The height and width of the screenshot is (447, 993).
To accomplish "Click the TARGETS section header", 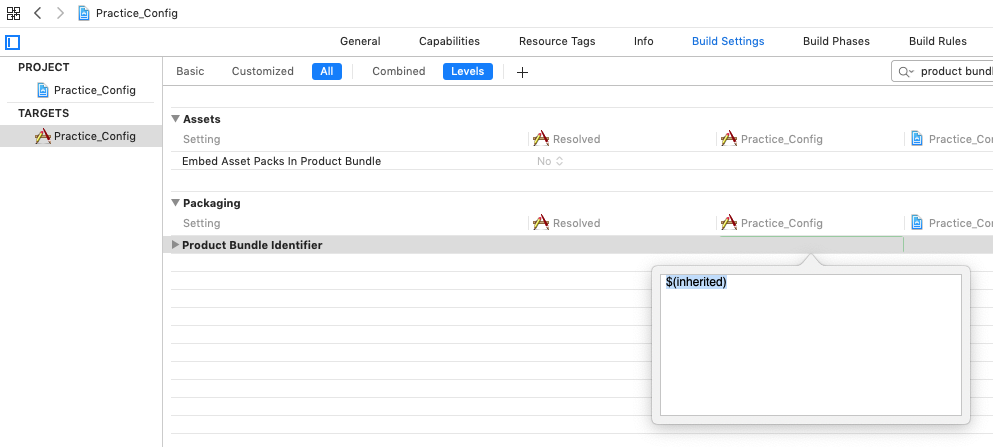I will point(44,113).
